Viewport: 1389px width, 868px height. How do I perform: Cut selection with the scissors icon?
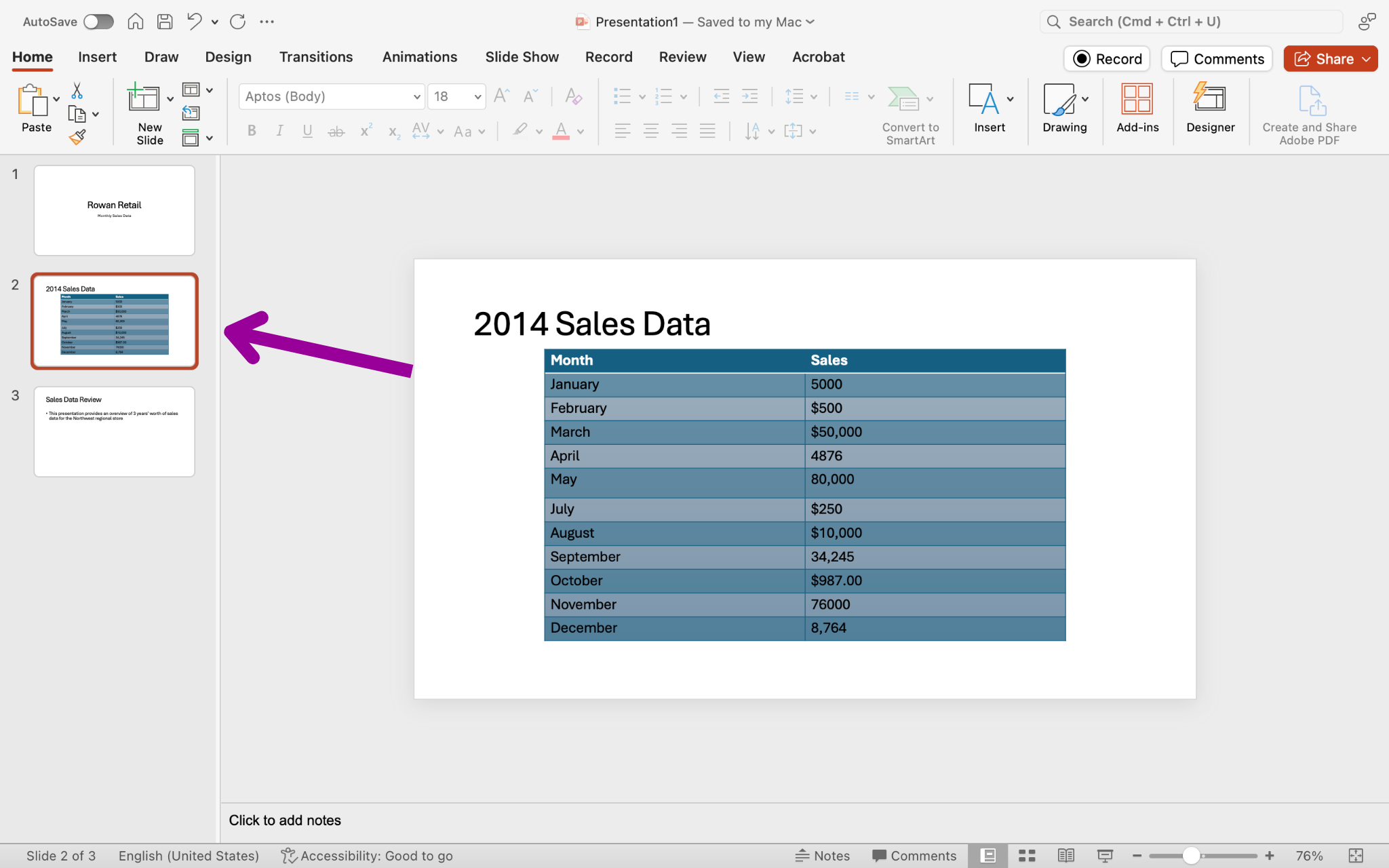77,90
